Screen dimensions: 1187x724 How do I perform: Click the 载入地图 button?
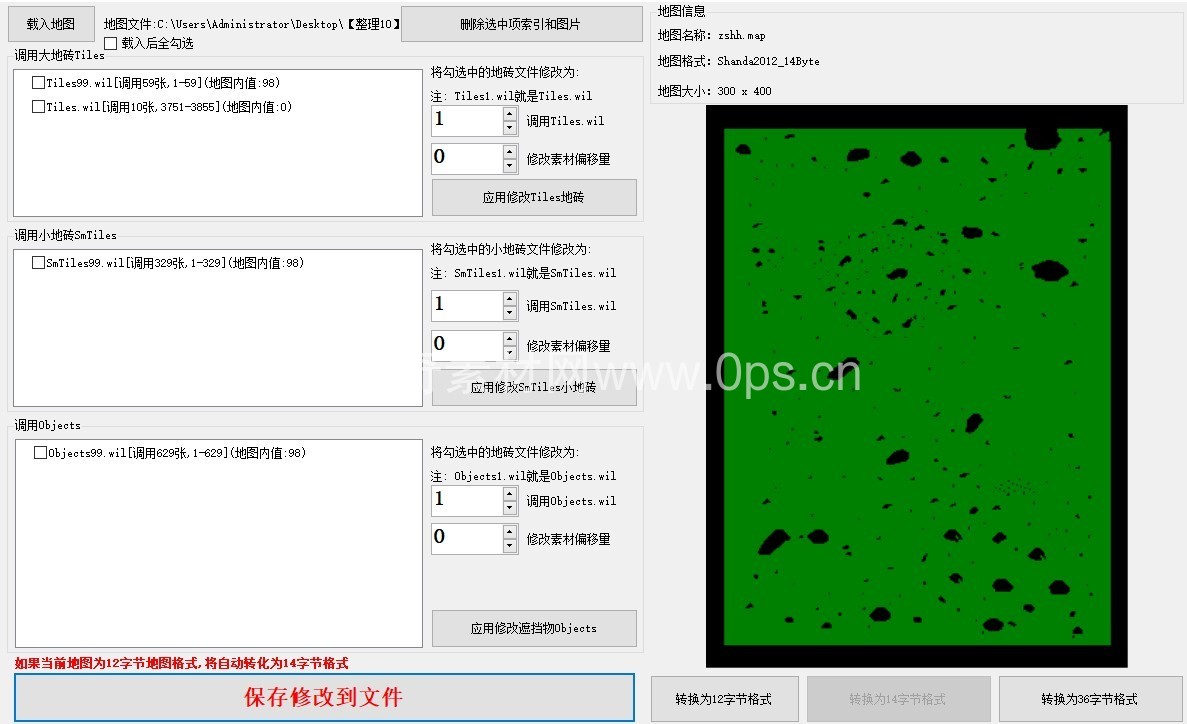[51, 23]
